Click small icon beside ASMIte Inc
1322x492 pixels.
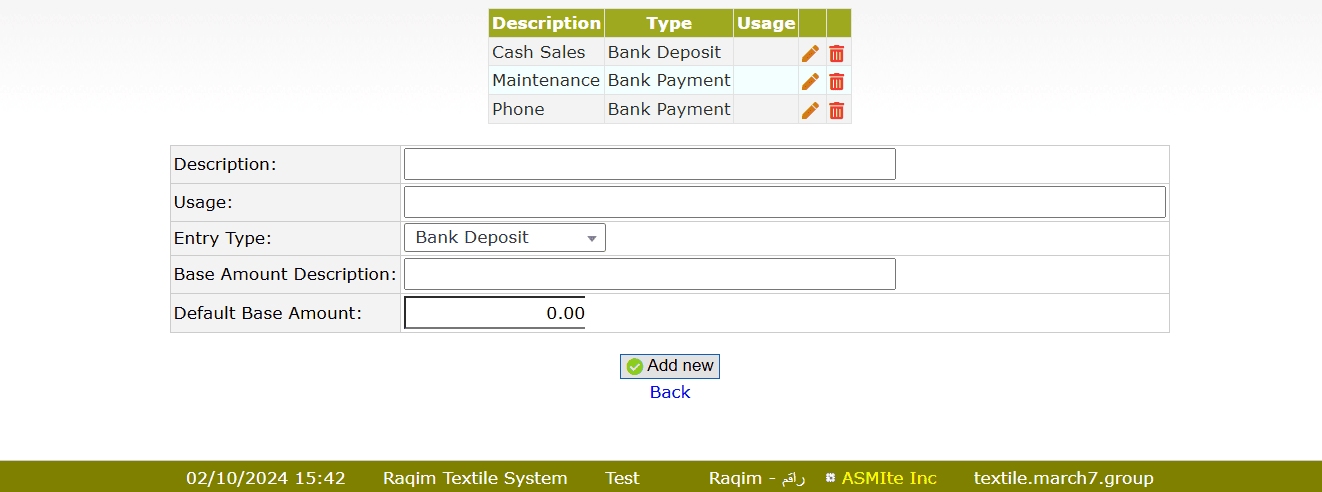(x=830, y=478)
